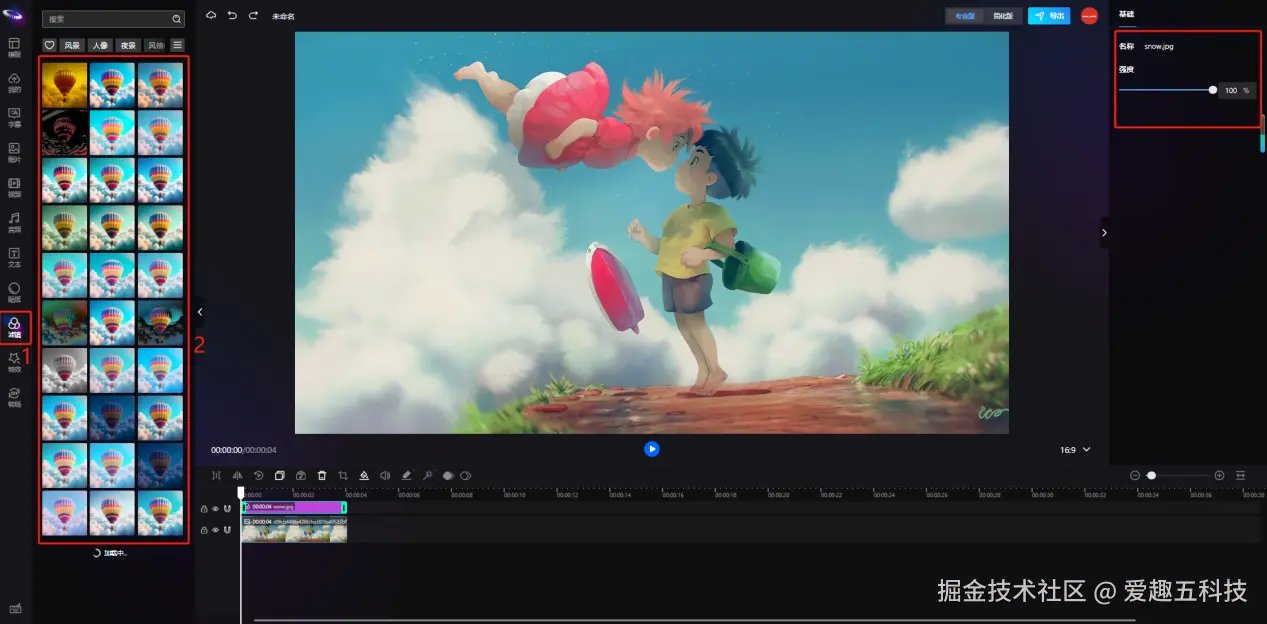Zoom out the timeline with minus icon

coord(1135,476)
